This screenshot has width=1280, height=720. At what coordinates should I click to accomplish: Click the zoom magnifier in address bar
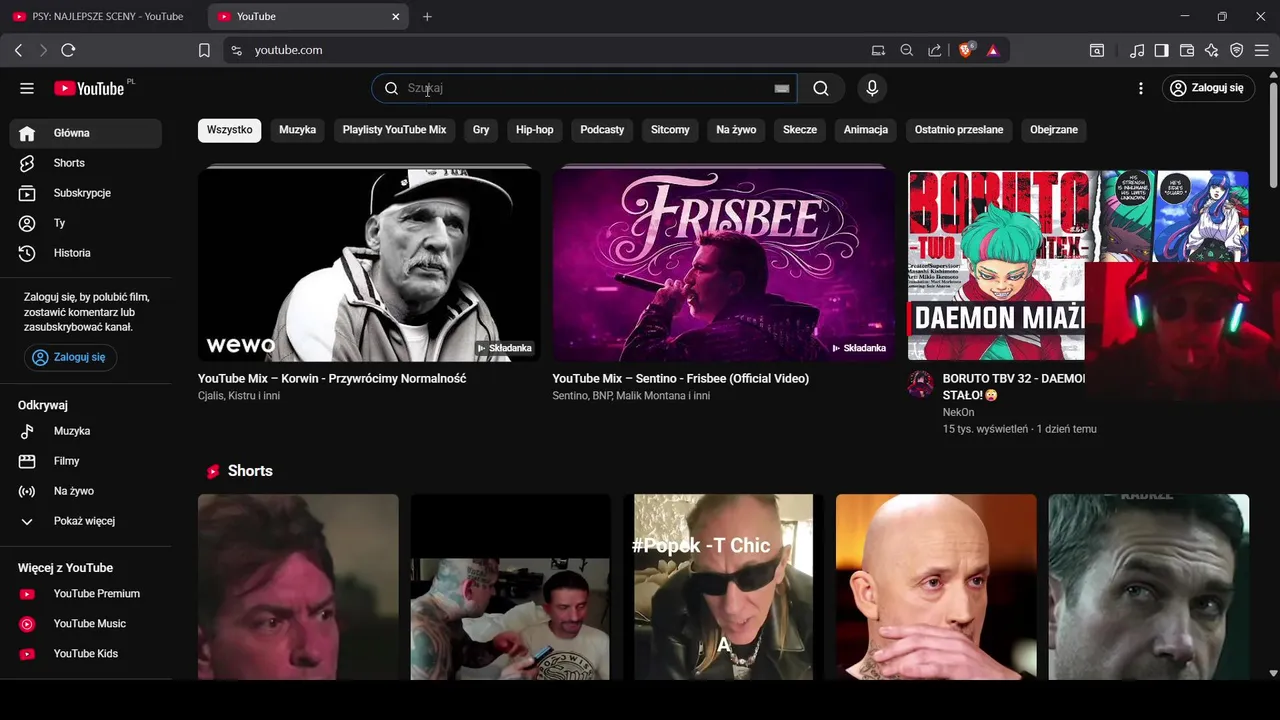(x=907, y=50)
